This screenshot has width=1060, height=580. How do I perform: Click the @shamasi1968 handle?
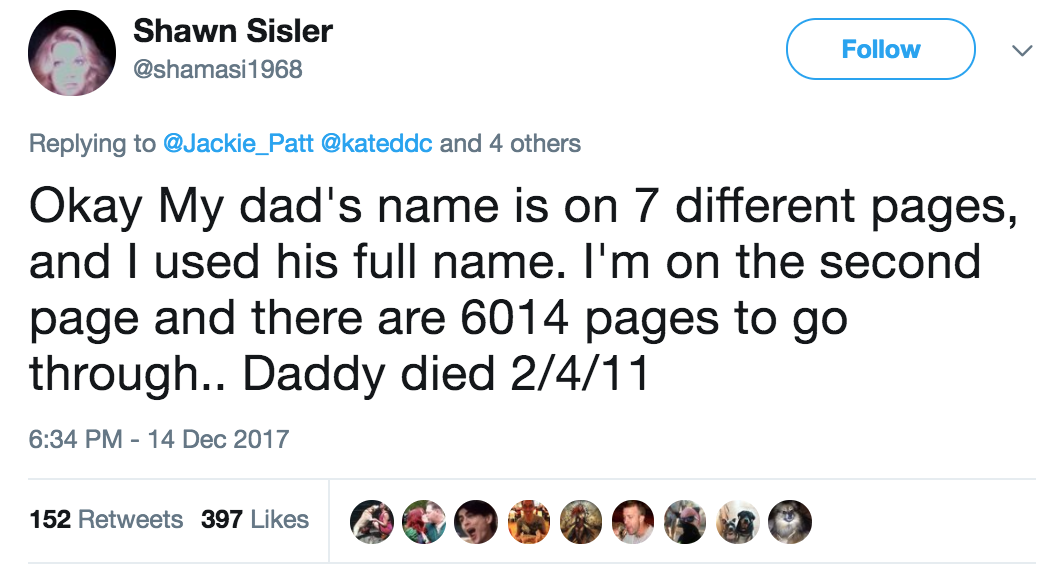point(217,69)
